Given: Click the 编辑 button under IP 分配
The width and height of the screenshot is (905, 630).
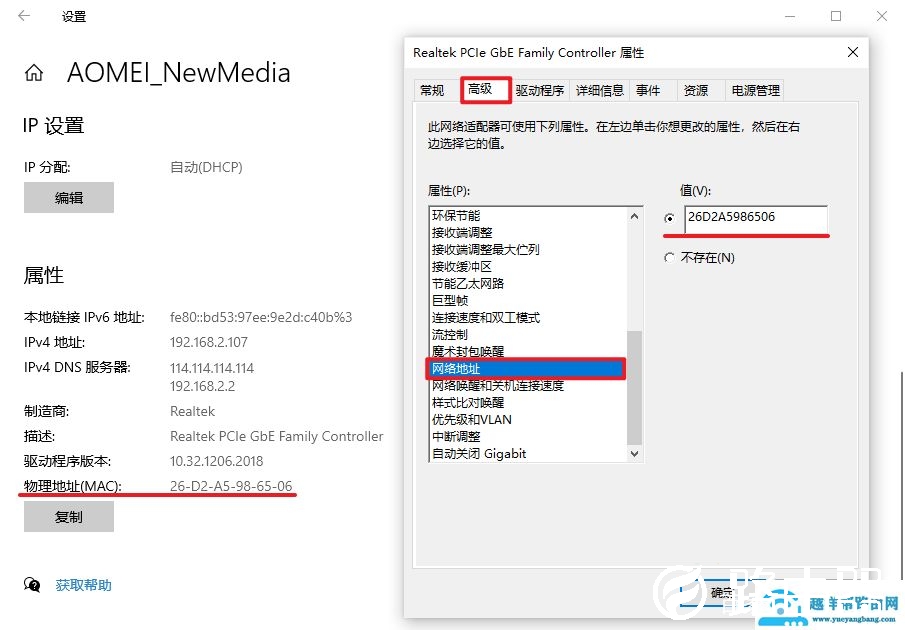Looking at the screenshot, I should pos(68,197).
